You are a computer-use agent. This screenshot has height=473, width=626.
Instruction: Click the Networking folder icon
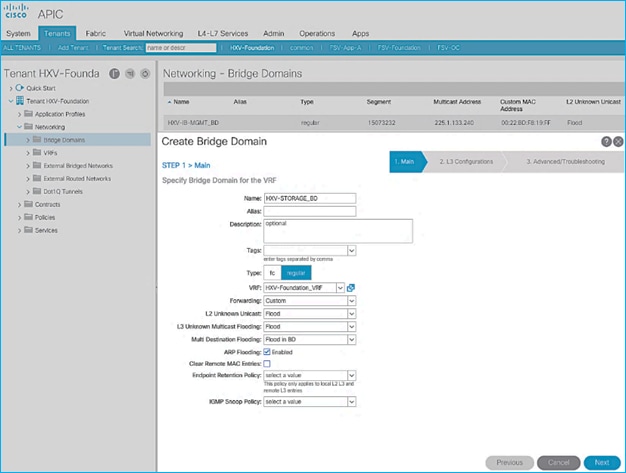click(28, 127)
